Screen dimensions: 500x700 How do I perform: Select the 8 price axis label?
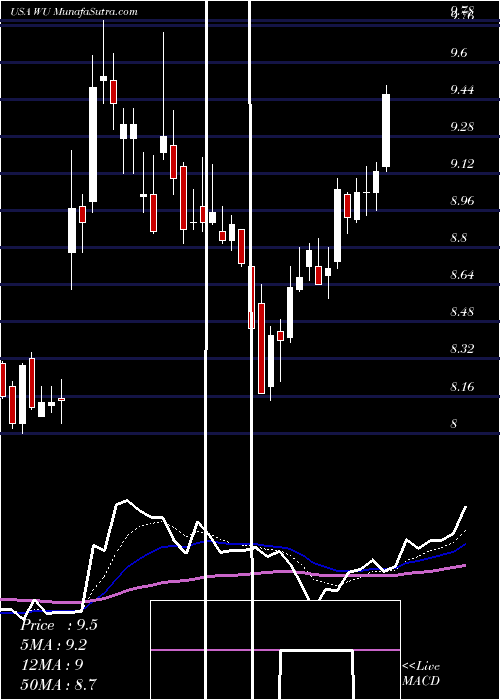click(454, 423)
